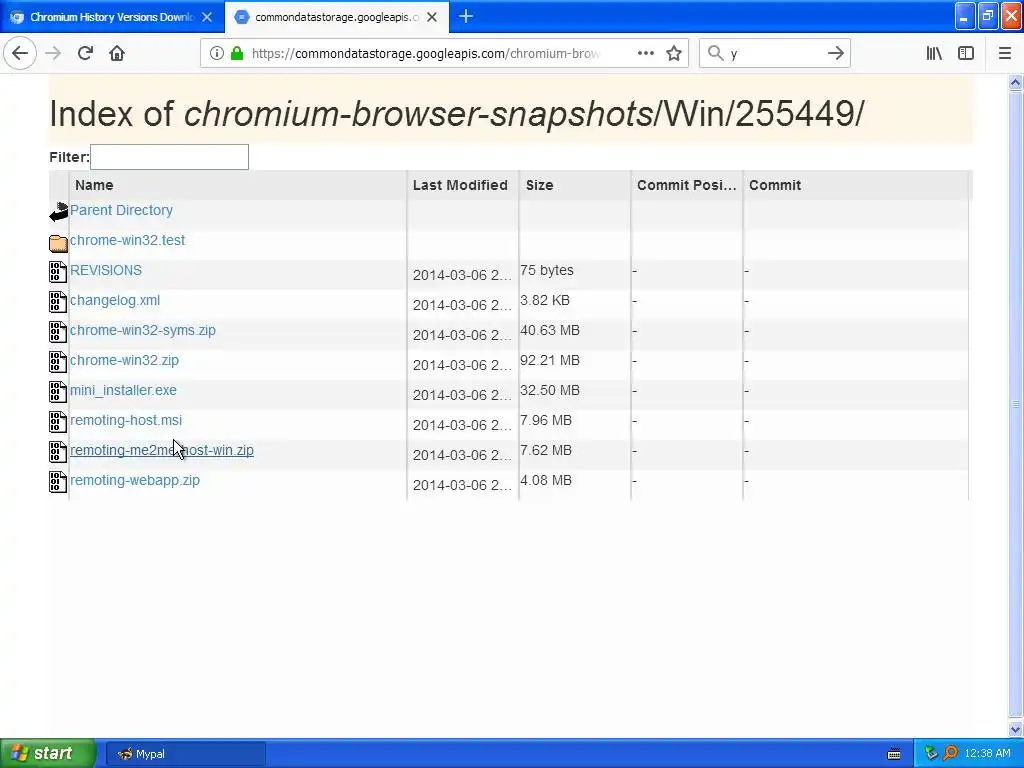Close the commondatastorage tab
The height and width of the screenshot is (768, 1024).
point(432,17)
